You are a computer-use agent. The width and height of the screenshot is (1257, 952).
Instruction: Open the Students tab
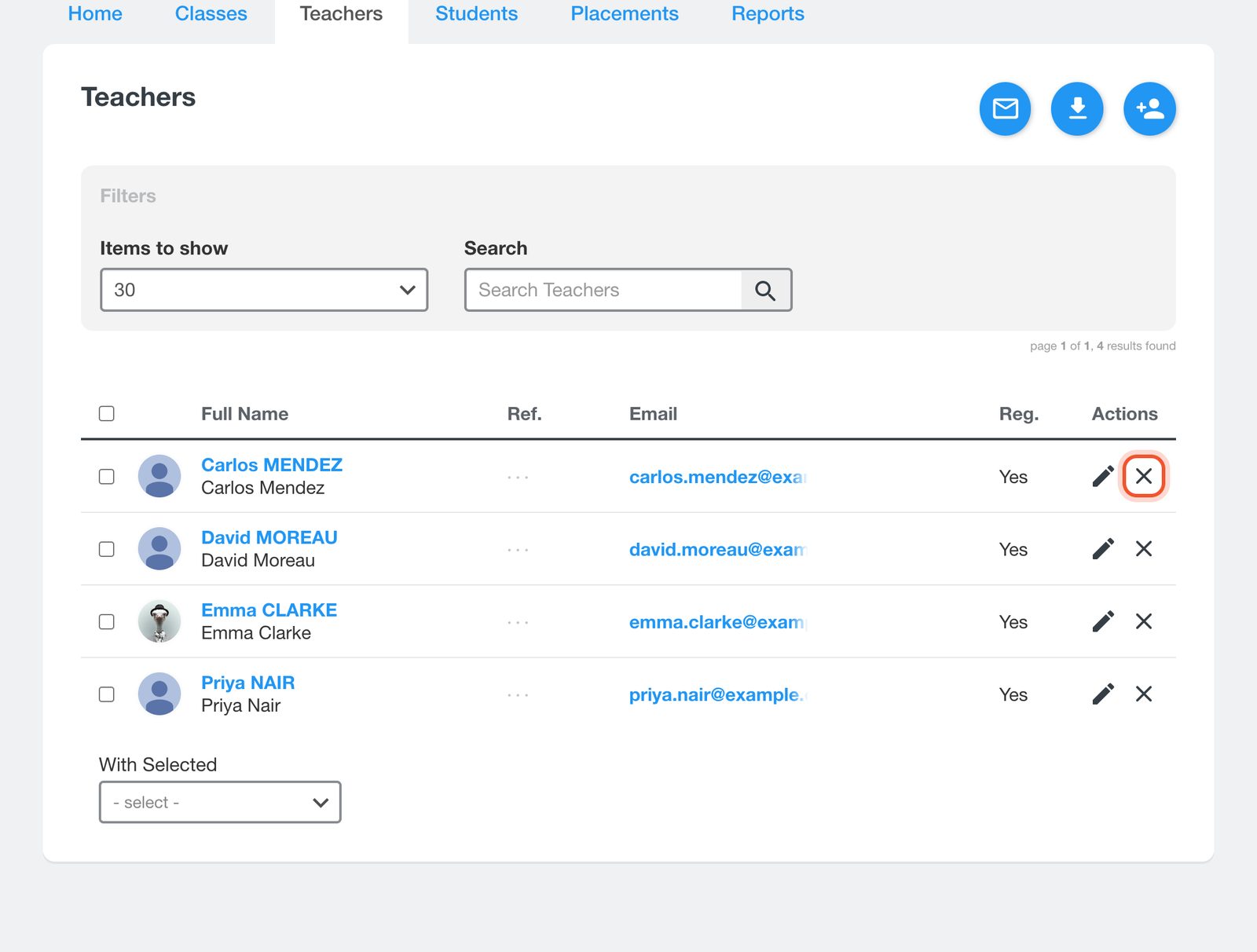(476, 14)
